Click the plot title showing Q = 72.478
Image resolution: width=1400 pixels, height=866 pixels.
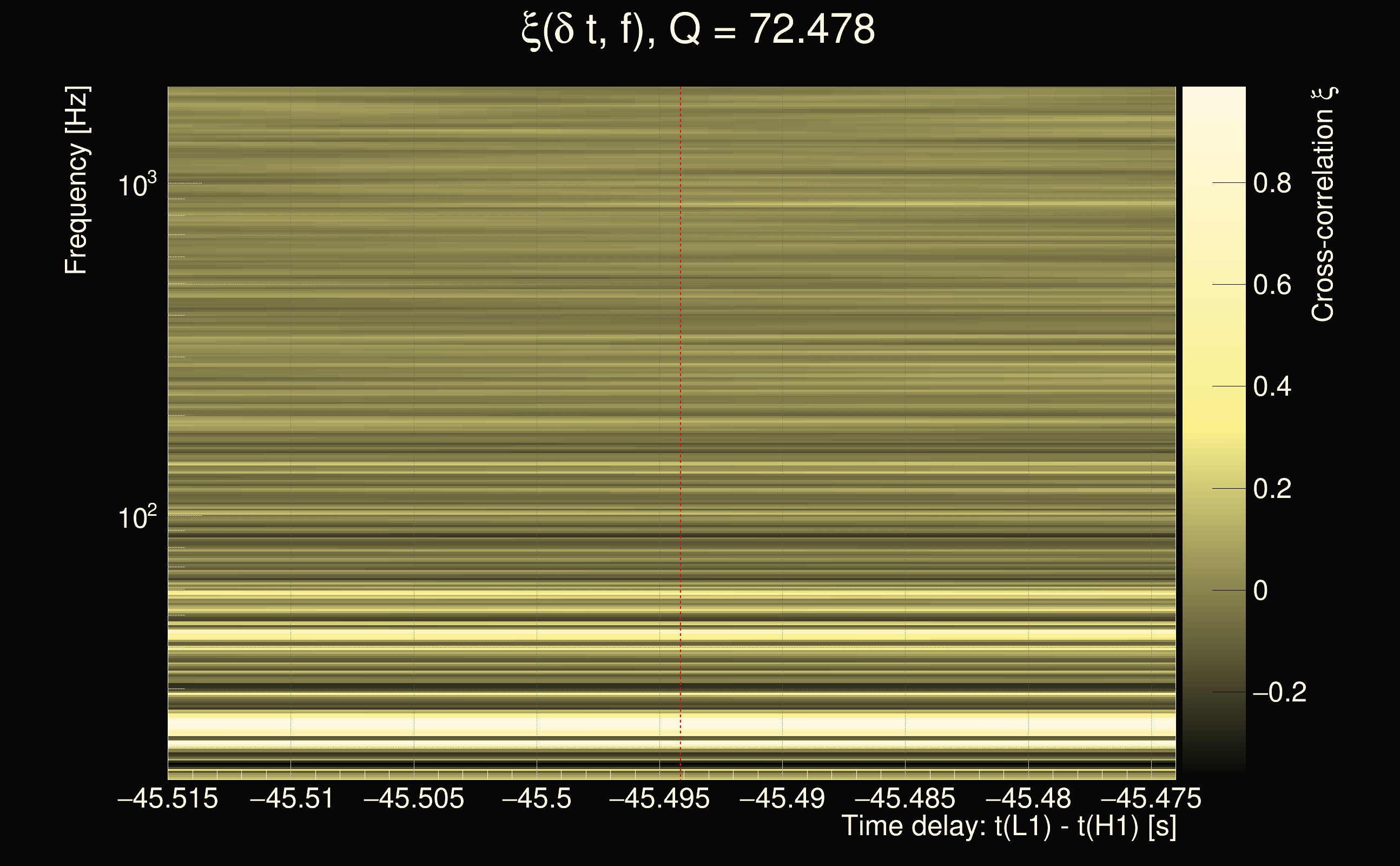click(x=698, y=30)
